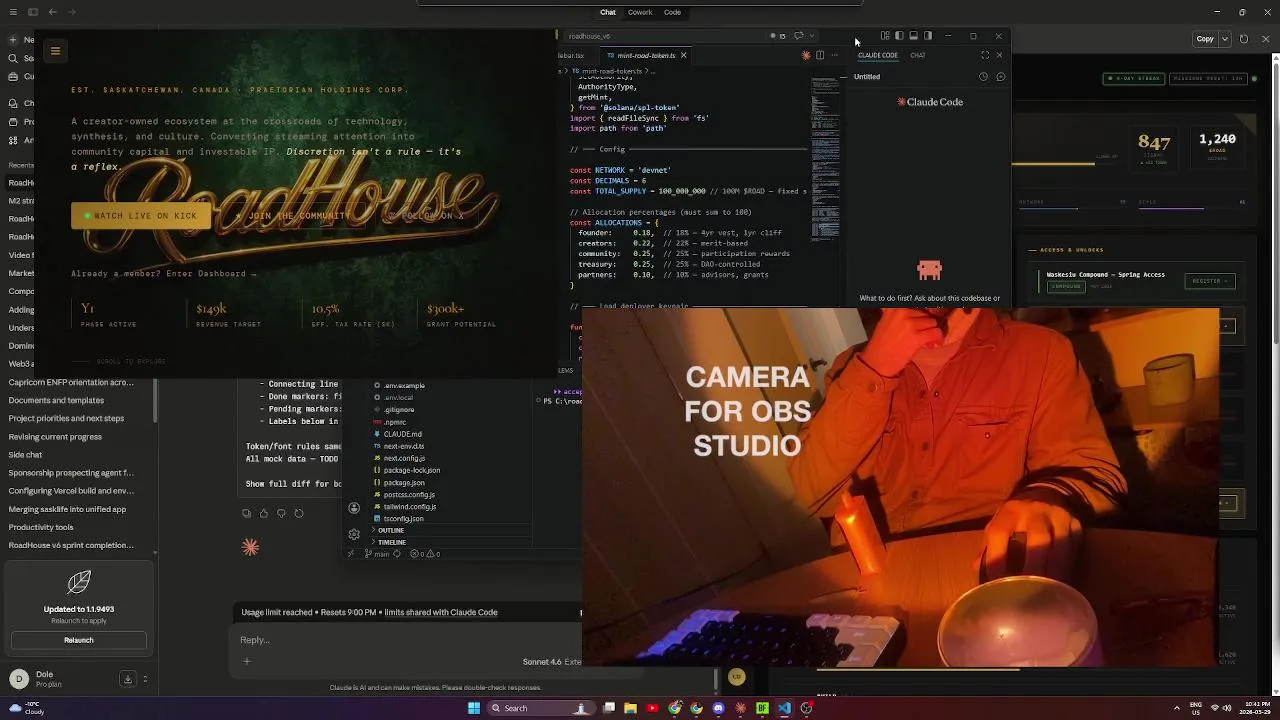
Task: Expand the TIMELINE section
Action: tap(392, 543)
